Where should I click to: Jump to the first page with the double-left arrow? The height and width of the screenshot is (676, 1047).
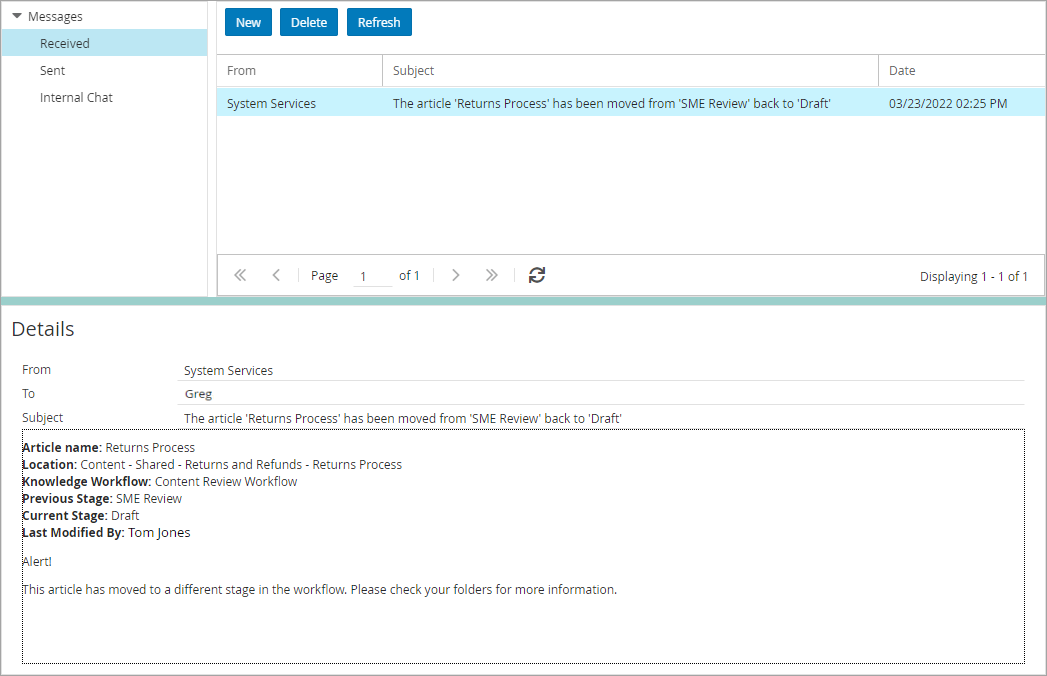(240, 274)
